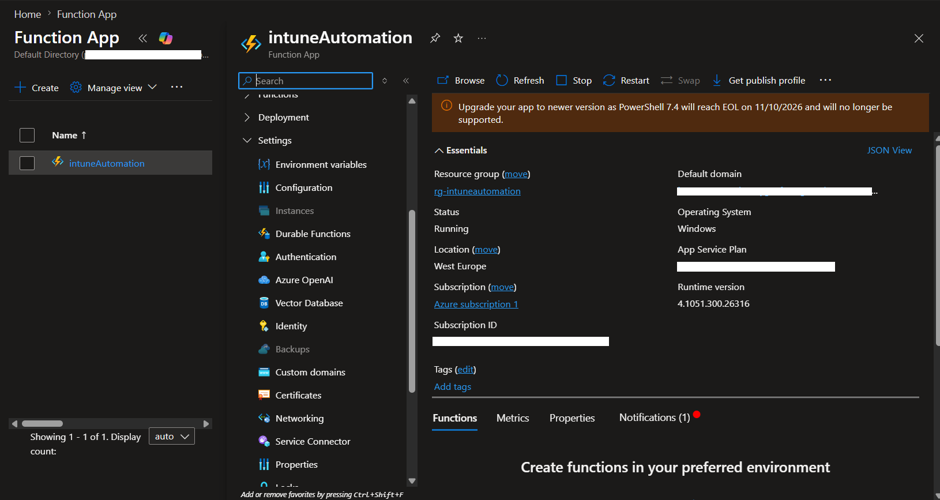
Task: Click the sidebar scroll down arrow
Action: 412,481
